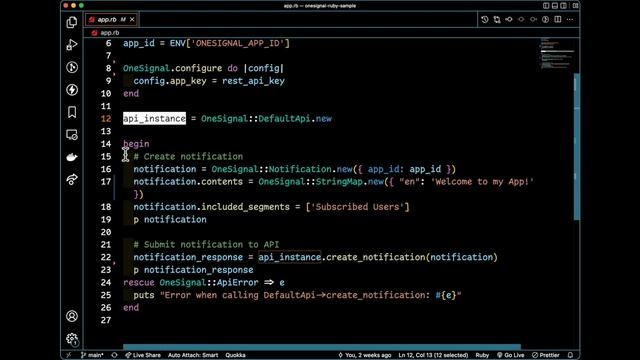Toggle secondary side bar layout button

click(x=564, y=6)
